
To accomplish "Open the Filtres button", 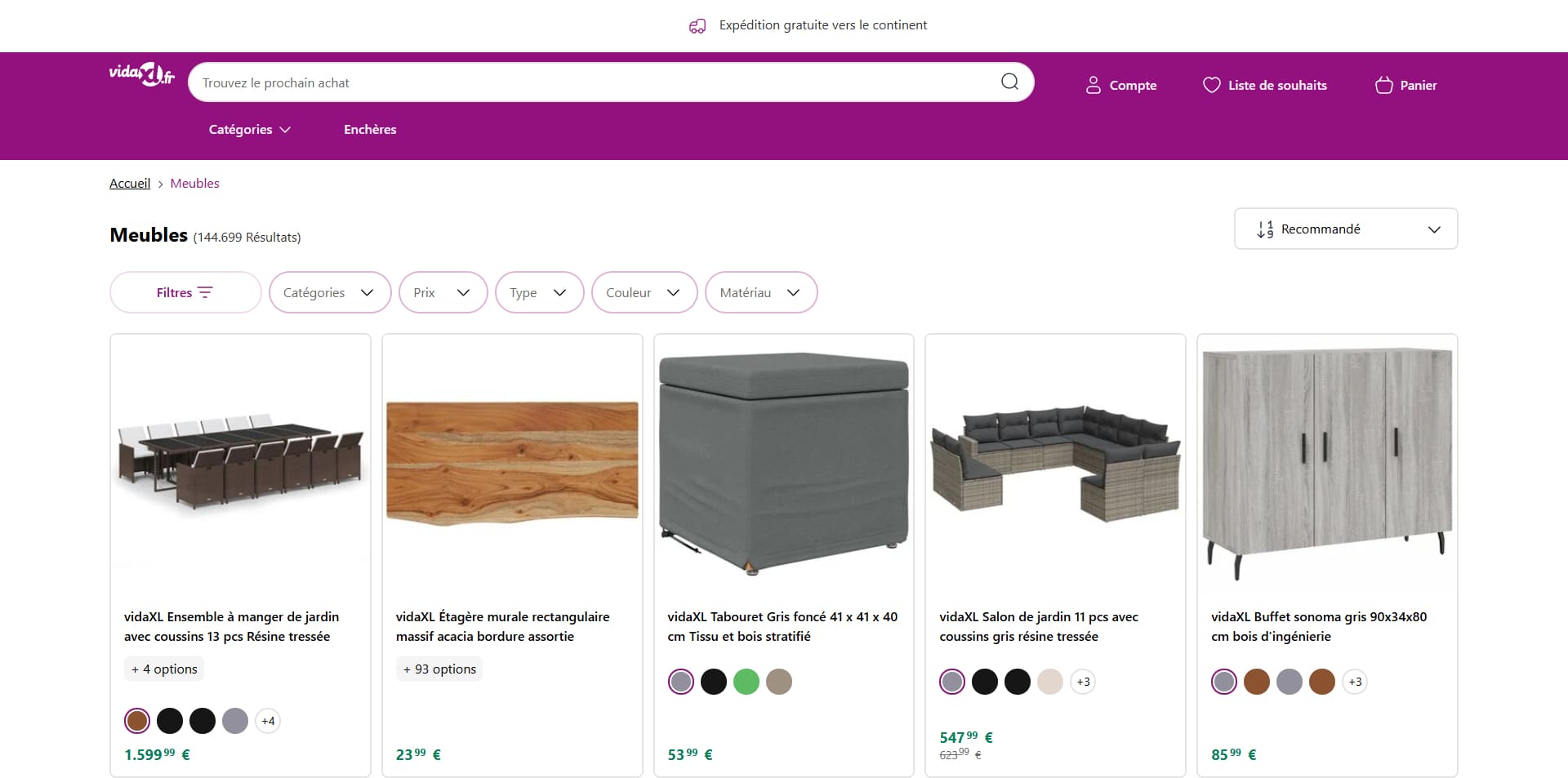I will point(185,292).
